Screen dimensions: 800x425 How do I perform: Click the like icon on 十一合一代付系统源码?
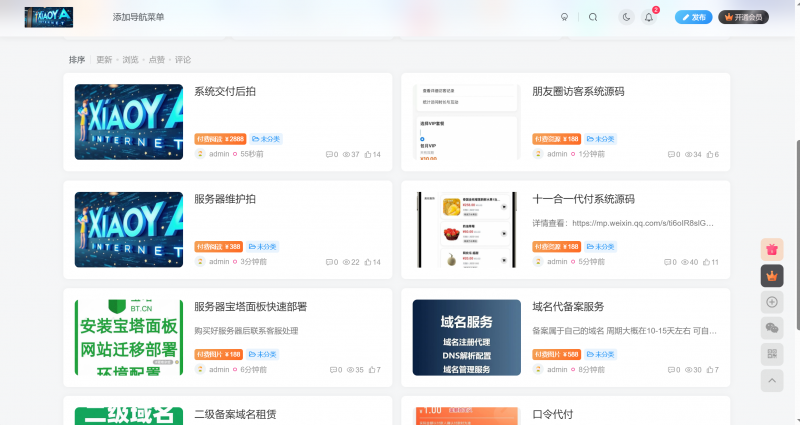tap(706, 262)
